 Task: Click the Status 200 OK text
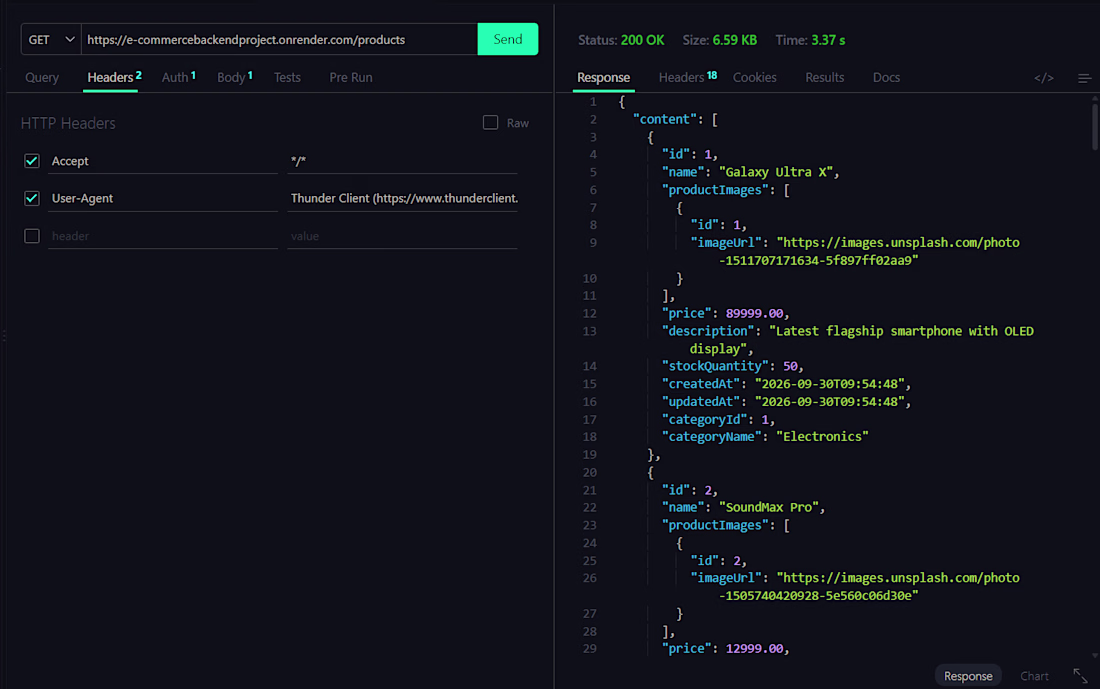click(621, 40)
